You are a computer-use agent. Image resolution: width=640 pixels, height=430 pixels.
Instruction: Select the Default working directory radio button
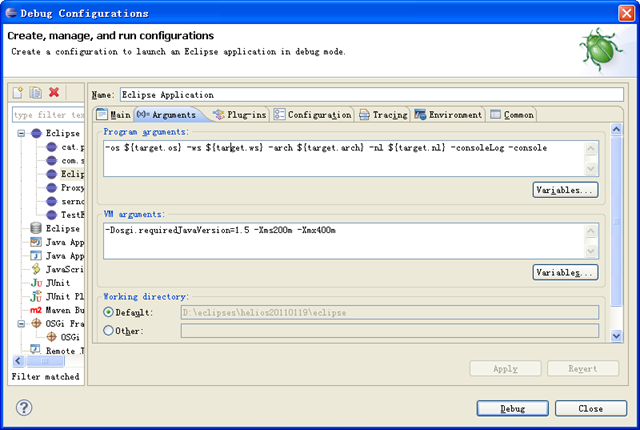point(108,312)
